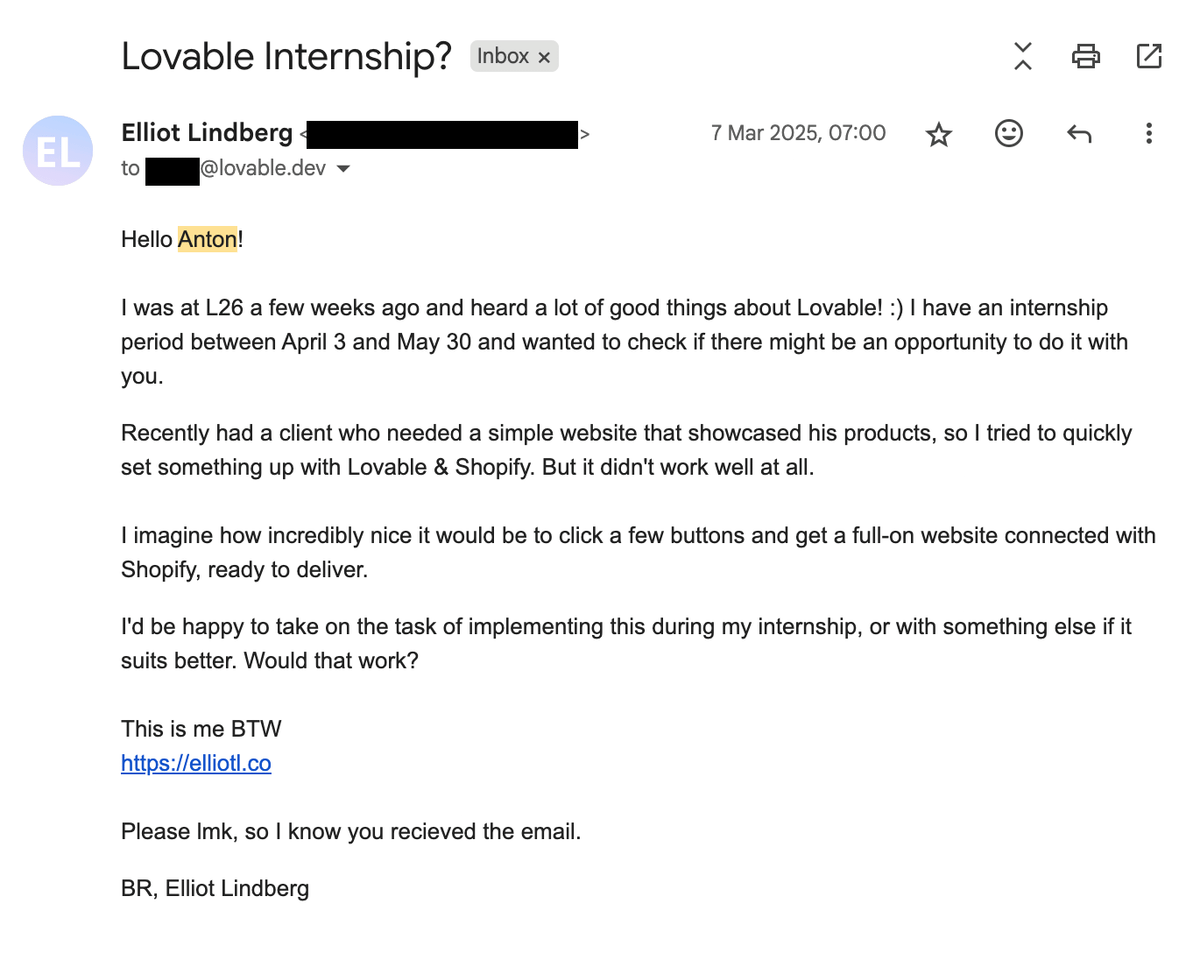Remove the Inbox label with its x
1200x953 pixels.
(x=544, y=58)
